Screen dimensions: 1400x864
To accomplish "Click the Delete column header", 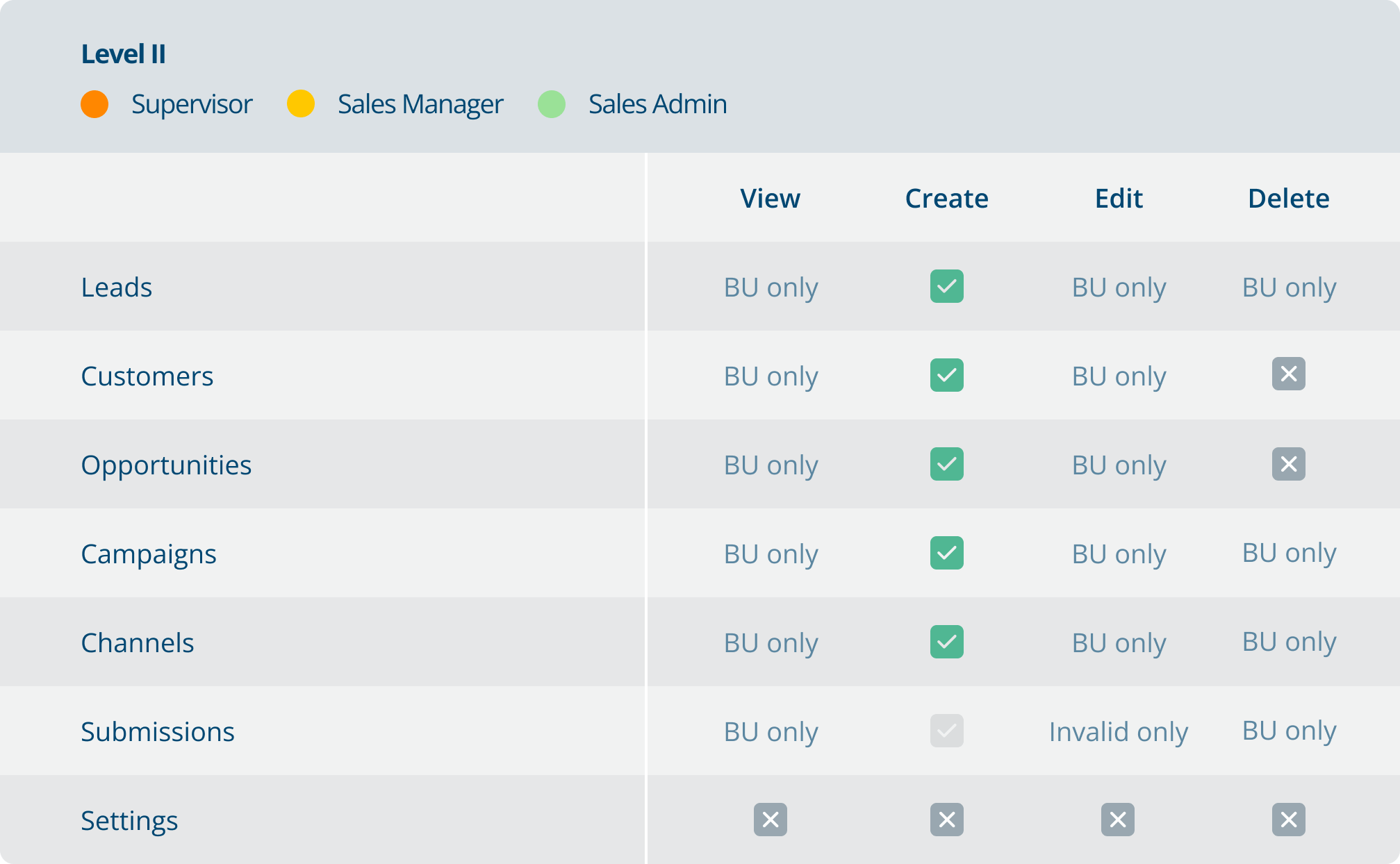I will click(x=1288, y=199).
